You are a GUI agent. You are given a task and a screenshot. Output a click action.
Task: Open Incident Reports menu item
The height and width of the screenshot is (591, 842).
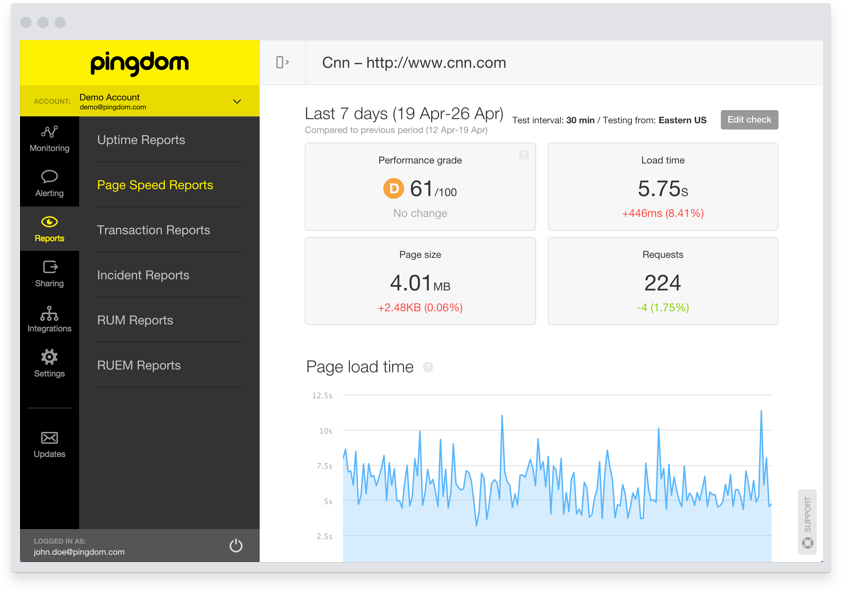coord(143,275)
